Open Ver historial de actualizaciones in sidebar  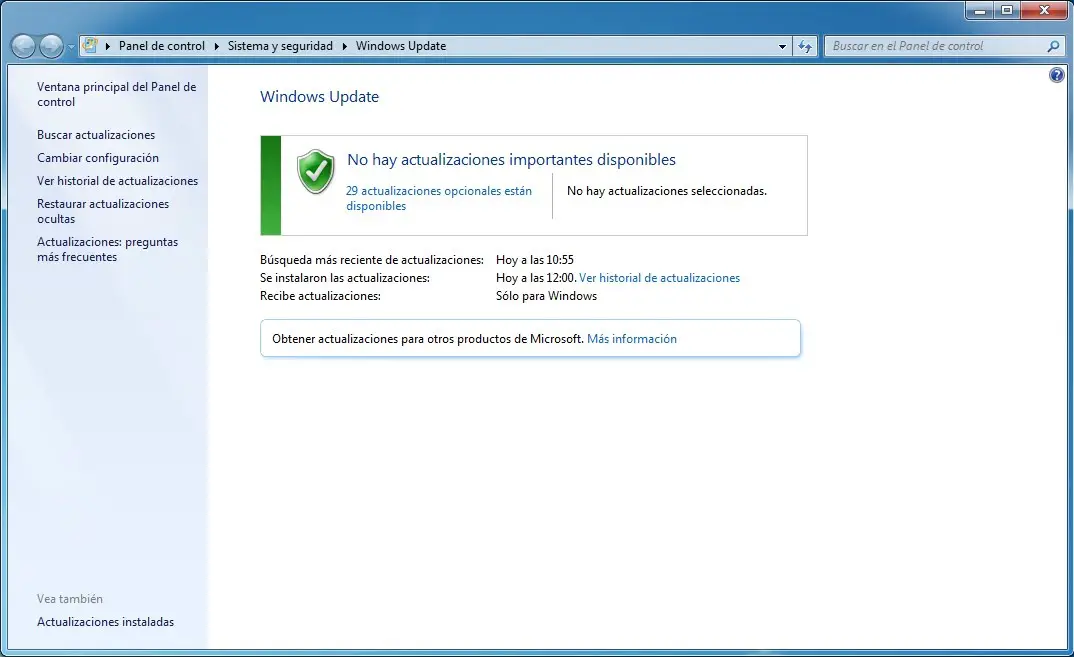click(117, 181)
